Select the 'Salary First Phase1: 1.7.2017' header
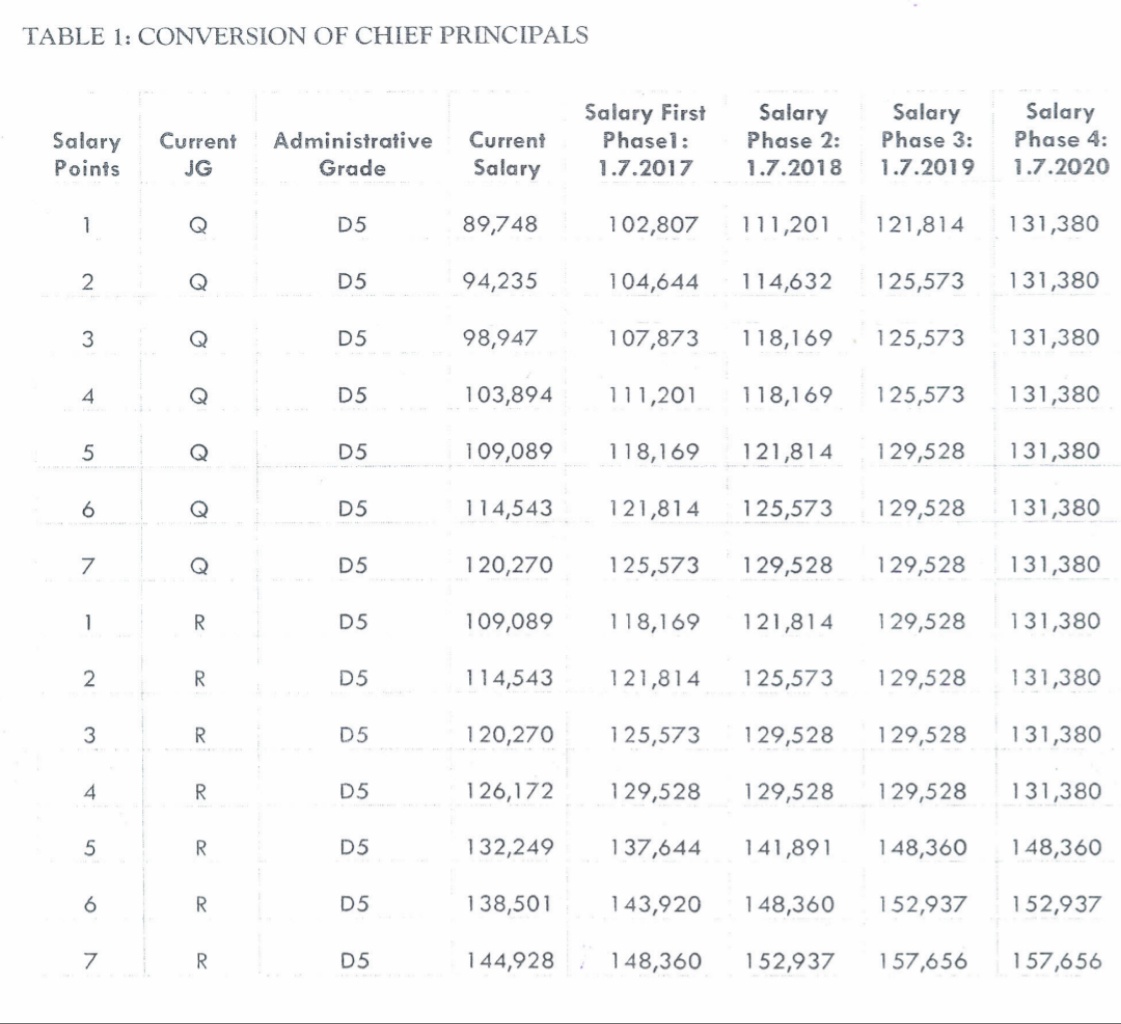1121x1024 pixels. (x=644, y=141)
